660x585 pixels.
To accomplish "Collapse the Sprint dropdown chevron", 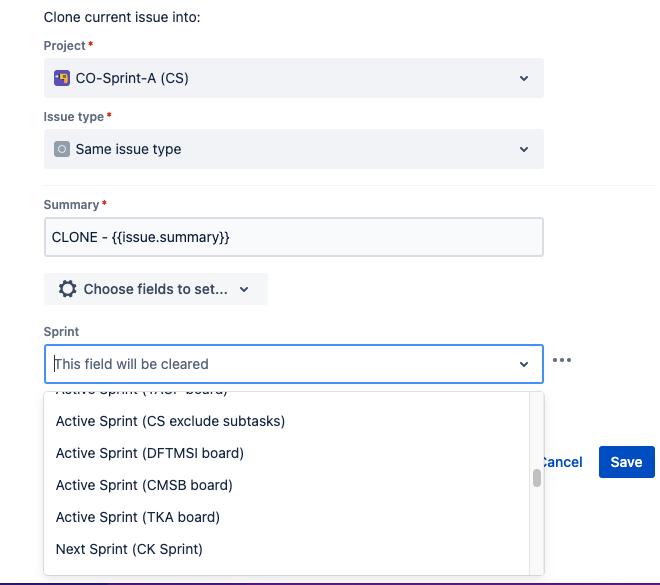I will point(524,364).
